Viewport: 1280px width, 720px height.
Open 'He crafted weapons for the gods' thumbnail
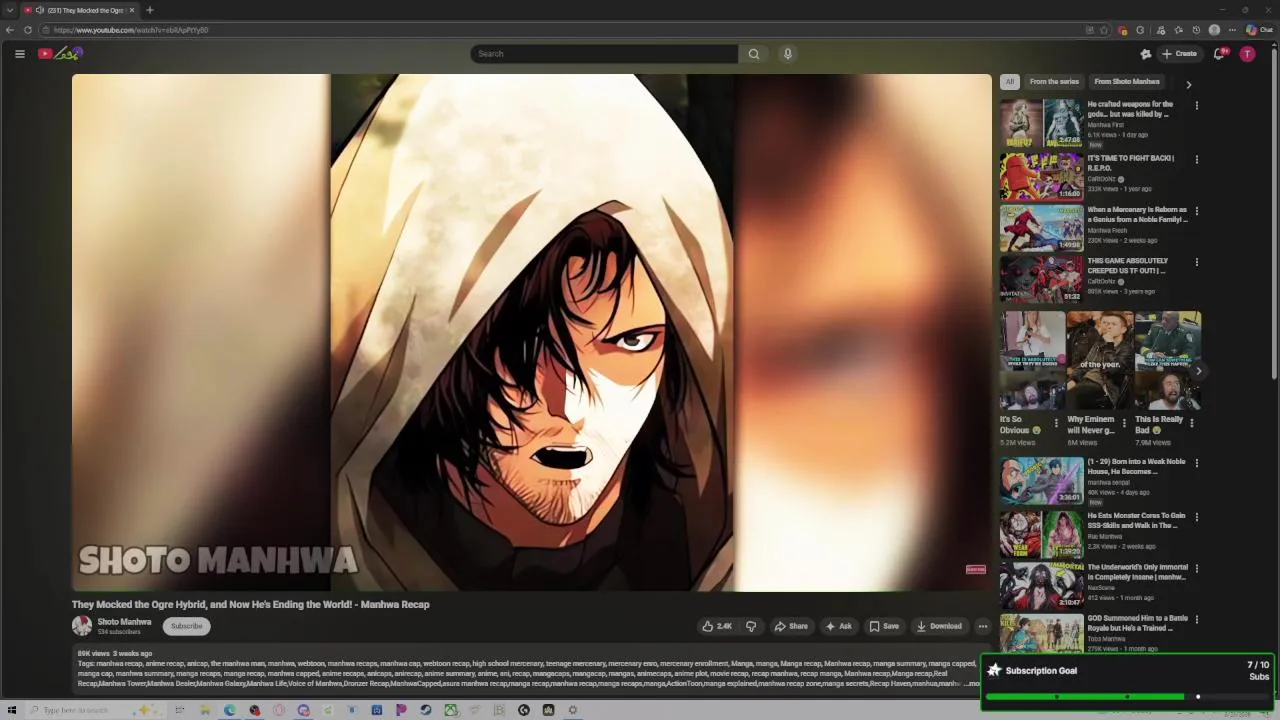1041,122
